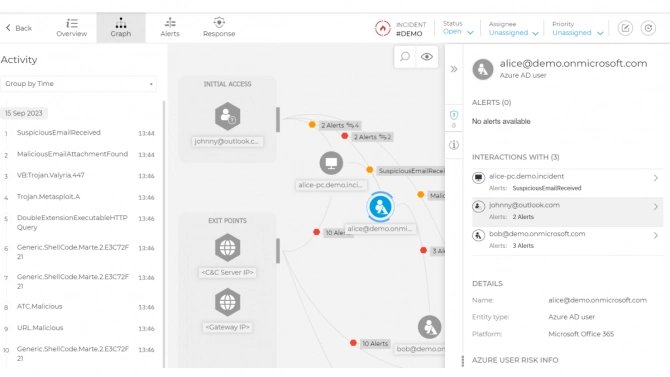Screen dimensions: 670x377
Task: Click the C&C Server IP globe node
Action: coord(227,247)
